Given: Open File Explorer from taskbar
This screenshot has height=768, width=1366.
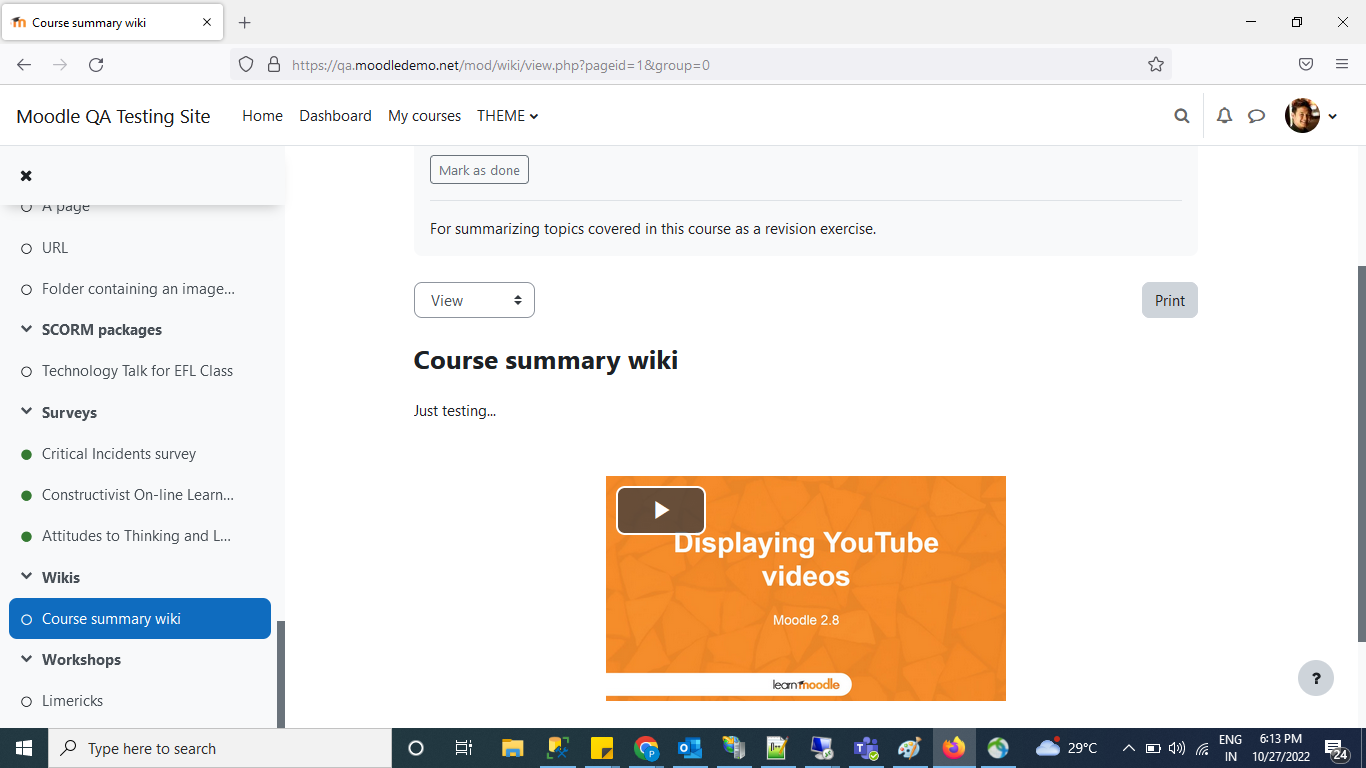Looking at the screenshot, I should [512, 748].
